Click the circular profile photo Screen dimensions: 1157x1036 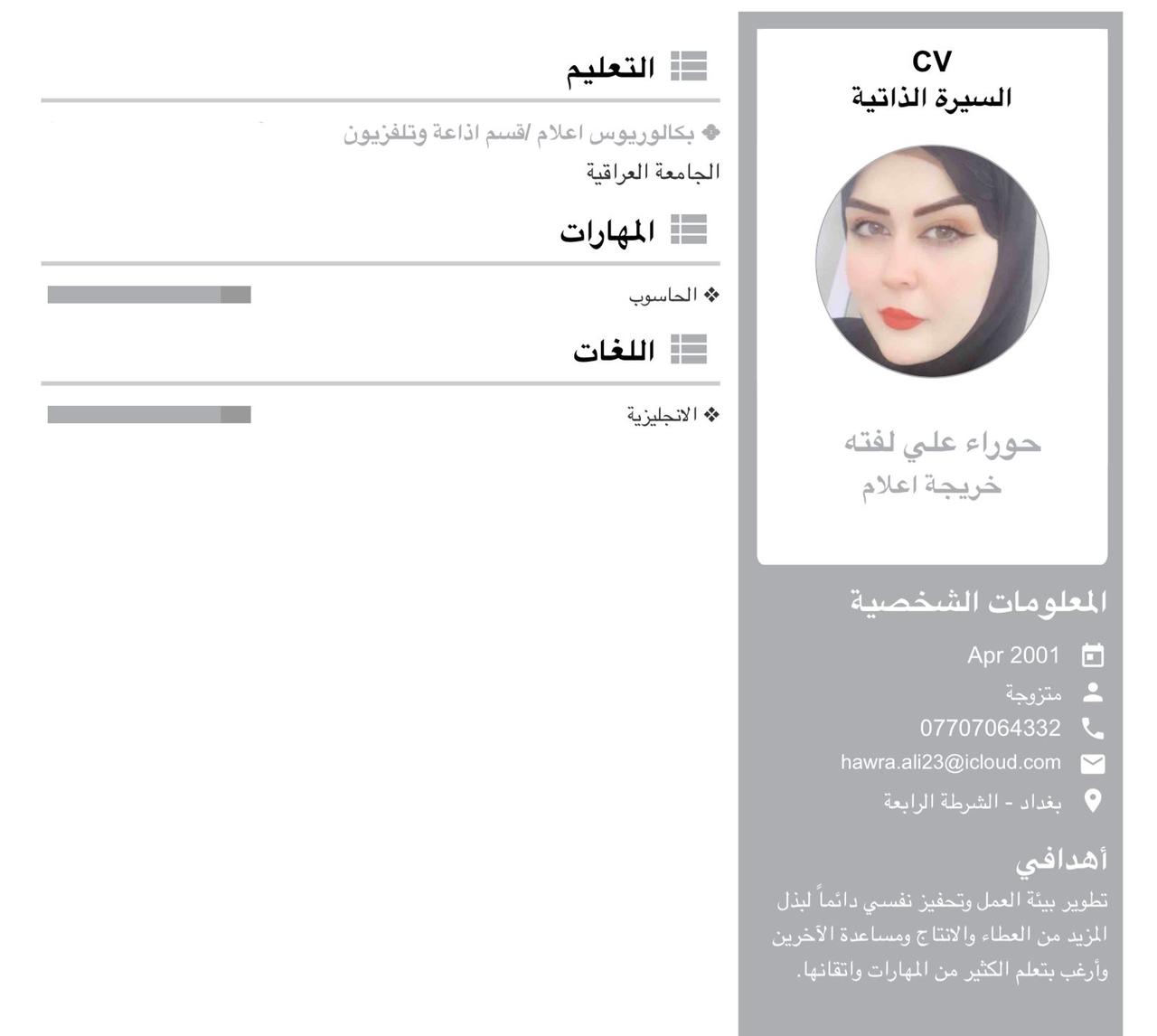932,261
